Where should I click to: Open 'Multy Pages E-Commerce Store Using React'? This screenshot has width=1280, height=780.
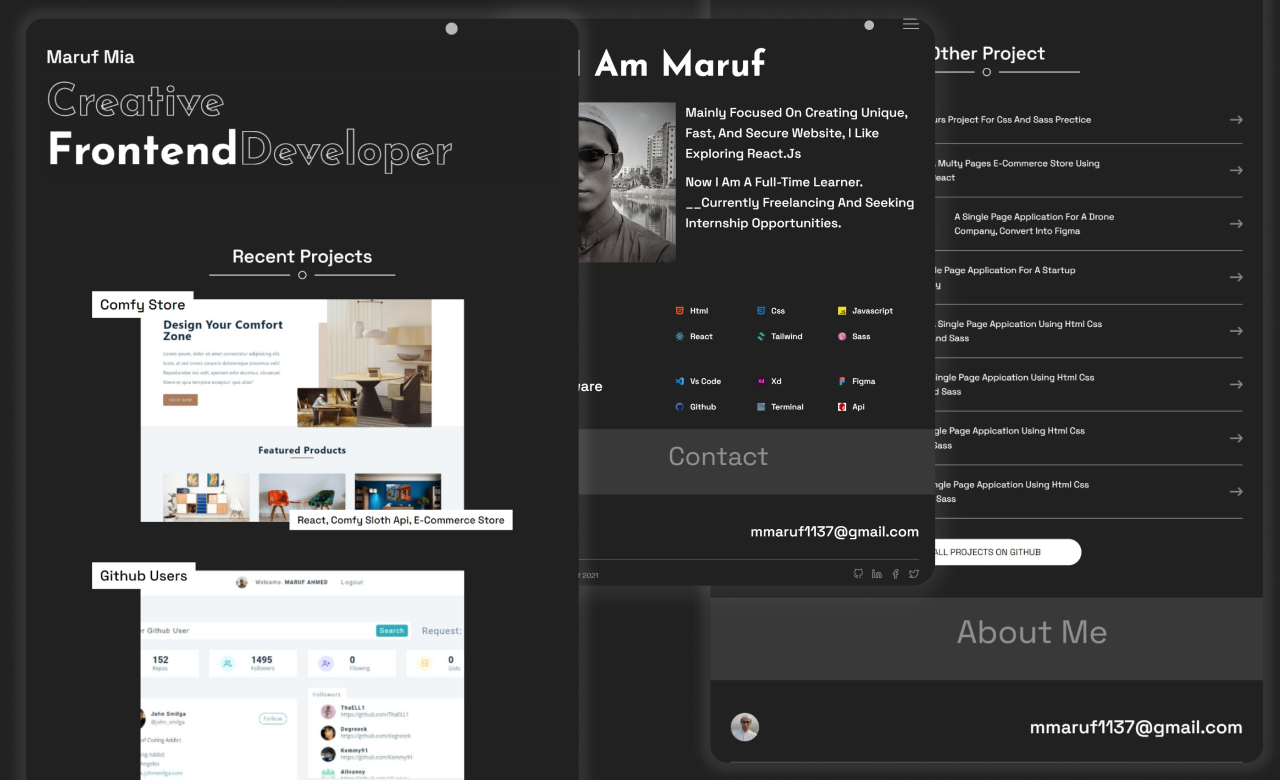1016,170
